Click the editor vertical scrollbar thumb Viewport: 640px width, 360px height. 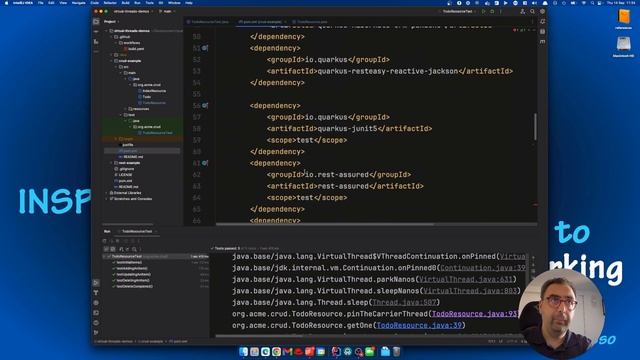point(535,127)
